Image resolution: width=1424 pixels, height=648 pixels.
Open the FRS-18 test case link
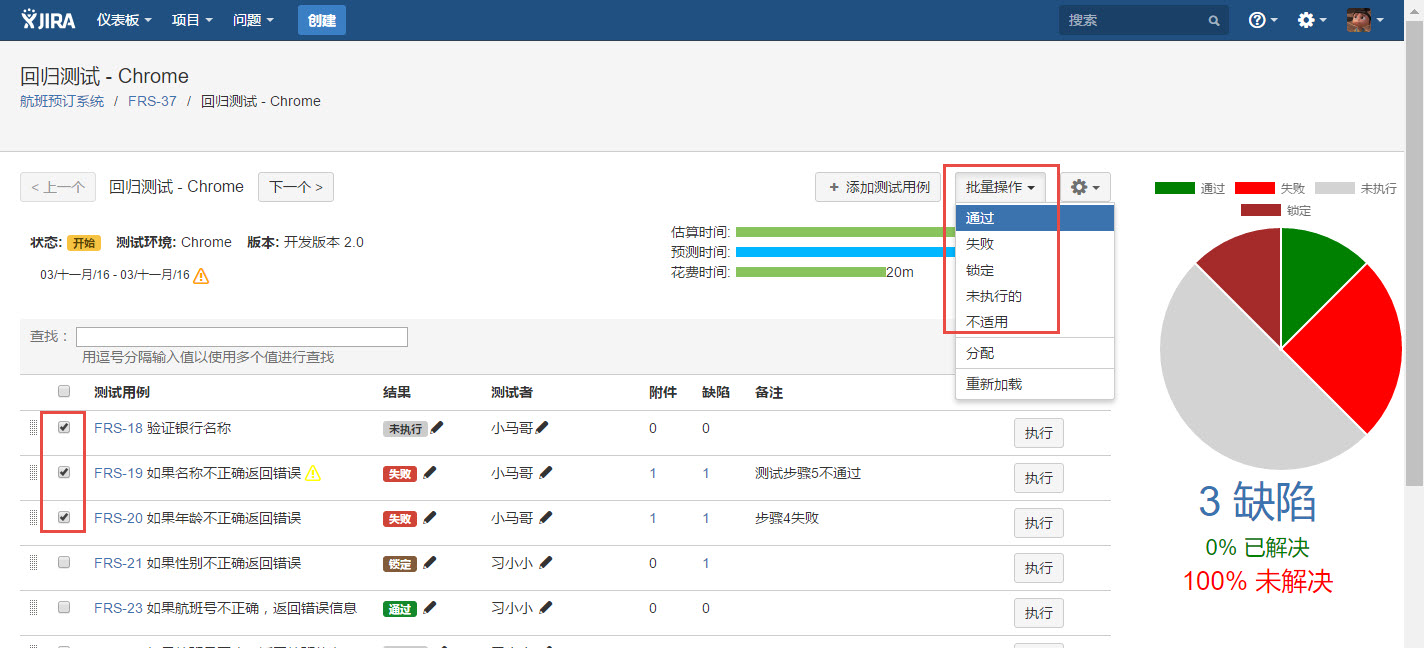coord(118,428)
